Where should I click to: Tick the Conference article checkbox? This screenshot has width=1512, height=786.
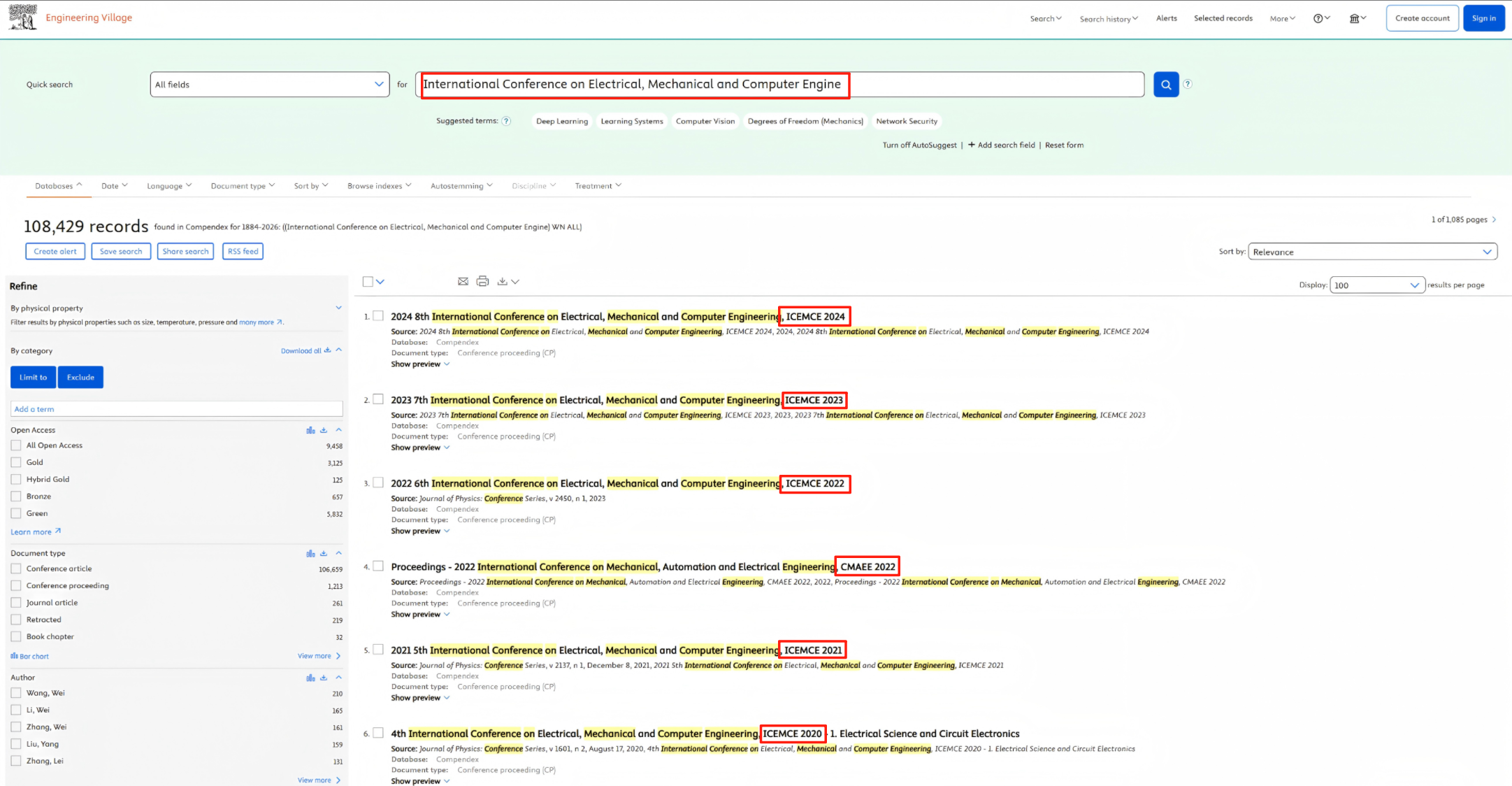coord(16,569)
